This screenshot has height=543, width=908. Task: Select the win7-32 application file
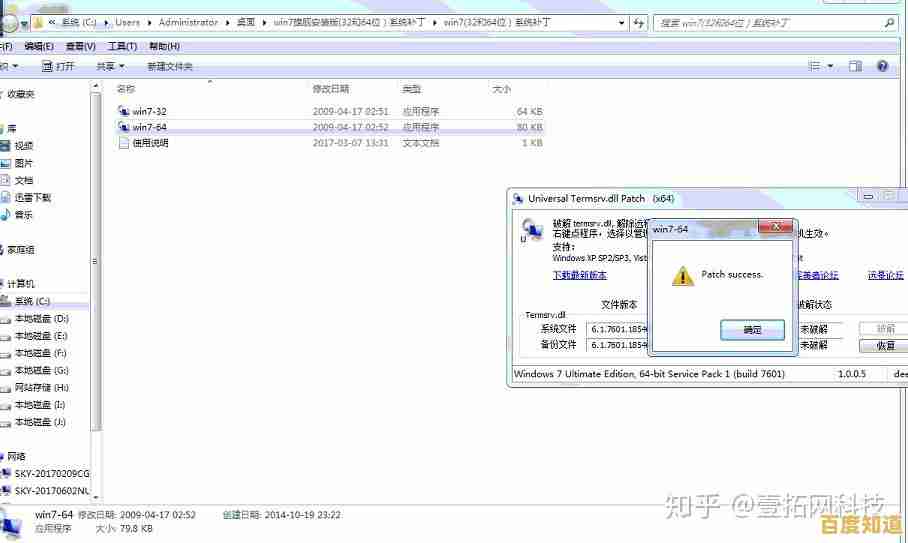pyautogui.click(x=149, y=112)
